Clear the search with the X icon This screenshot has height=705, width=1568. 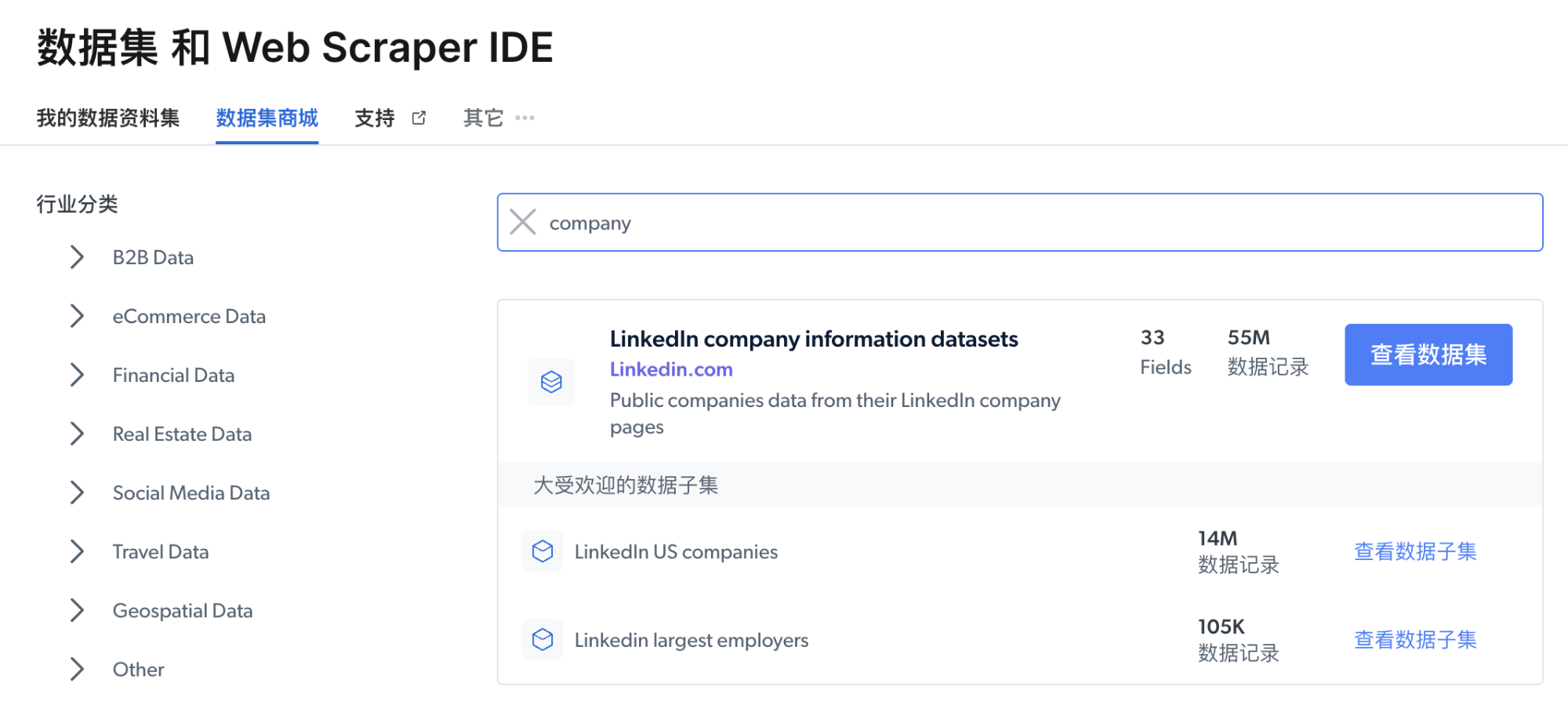coord(523,222)
